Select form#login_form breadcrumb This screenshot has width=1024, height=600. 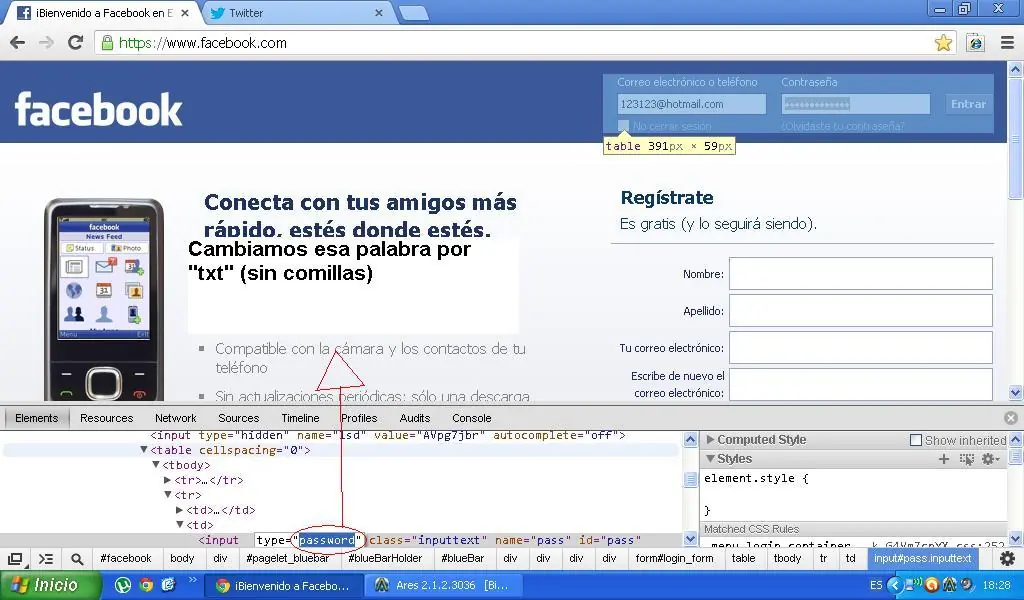click(x=675, y=558)
